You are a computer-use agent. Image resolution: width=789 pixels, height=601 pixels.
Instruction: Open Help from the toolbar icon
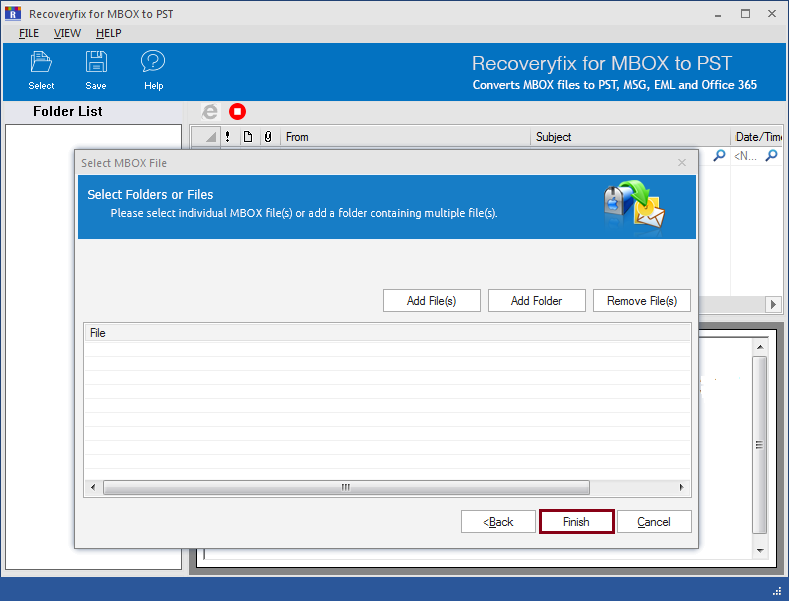pyautogui.click(x=153, y=70)
